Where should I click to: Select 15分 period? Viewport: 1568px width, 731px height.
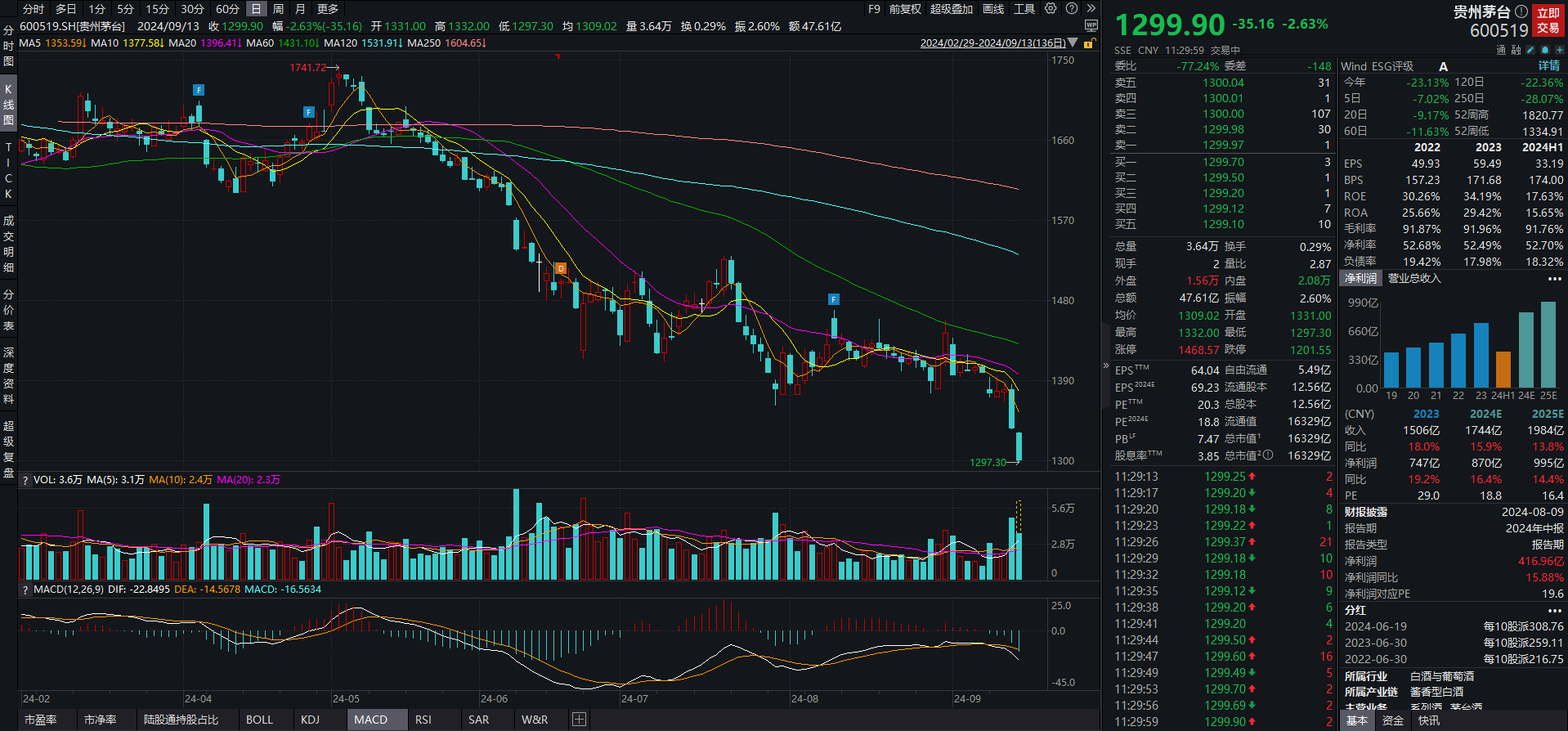pyautogui.click(x=157, y=9)
